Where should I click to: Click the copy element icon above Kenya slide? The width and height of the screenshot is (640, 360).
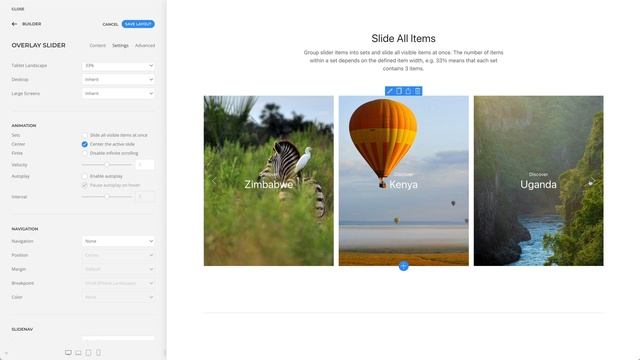click(x=399, y=91)
